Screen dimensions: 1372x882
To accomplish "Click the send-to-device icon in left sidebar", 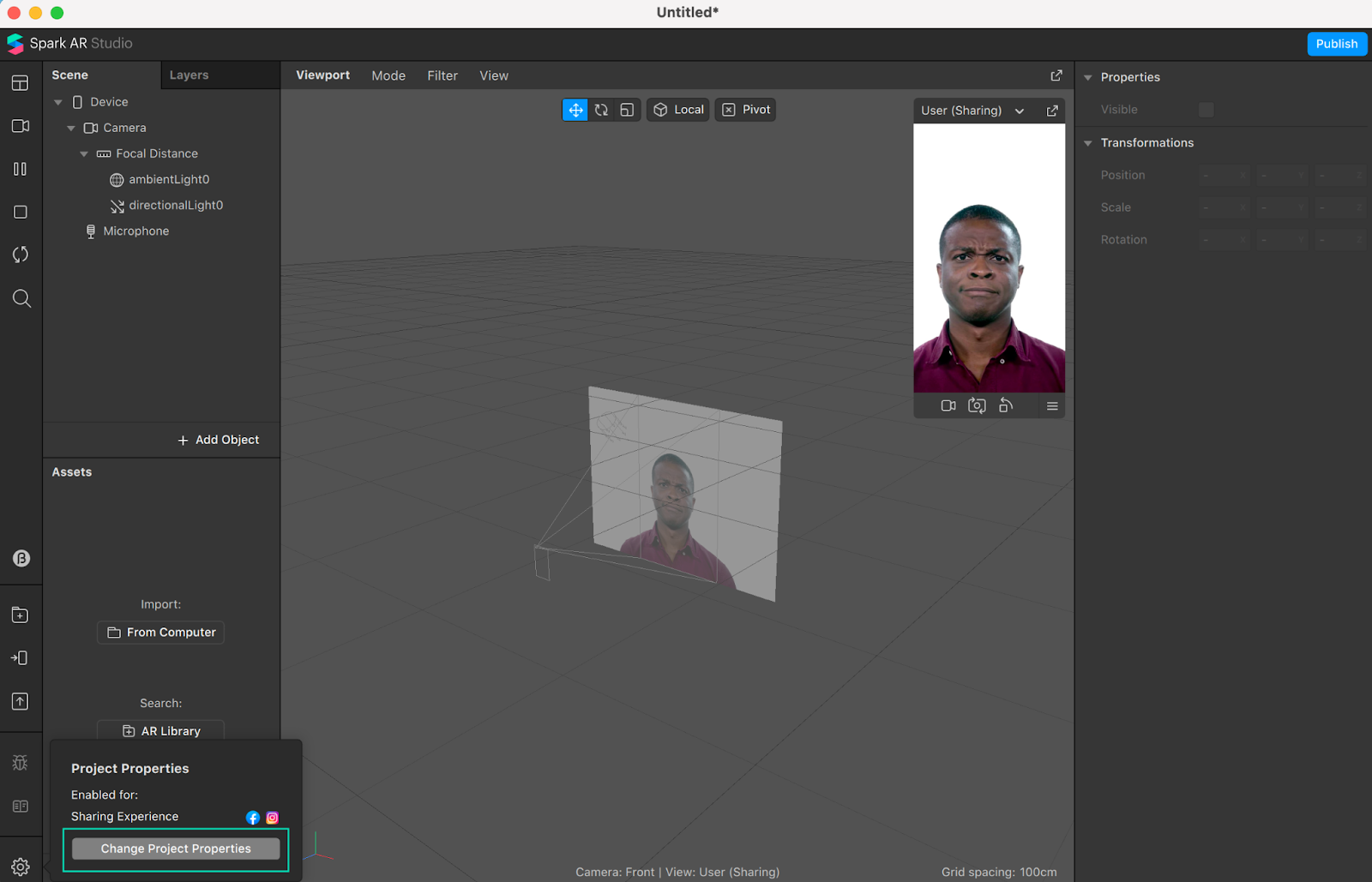I will tap(20, 658).
